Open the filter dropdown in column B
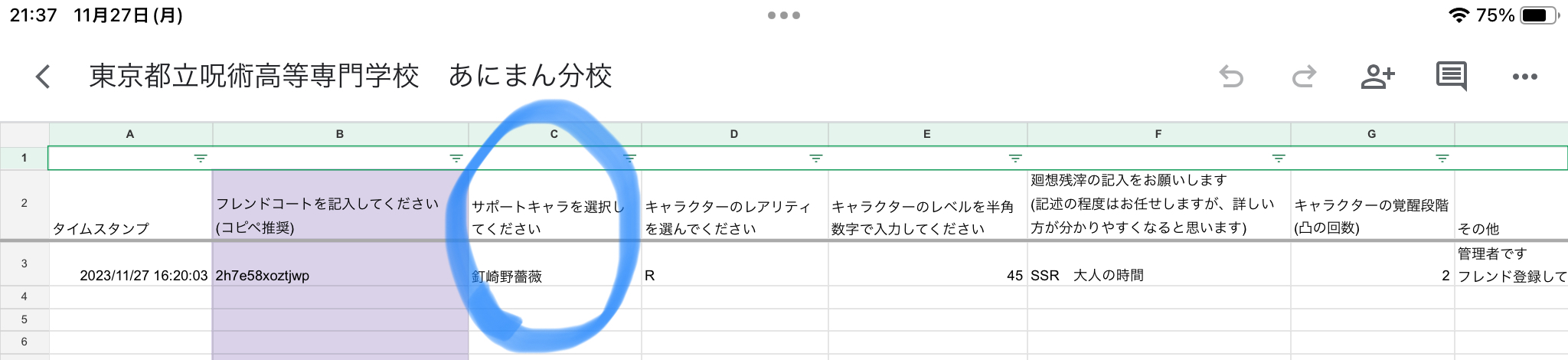Image resolution: width=1568 pixels, height=360 pixels. (456, 159)
